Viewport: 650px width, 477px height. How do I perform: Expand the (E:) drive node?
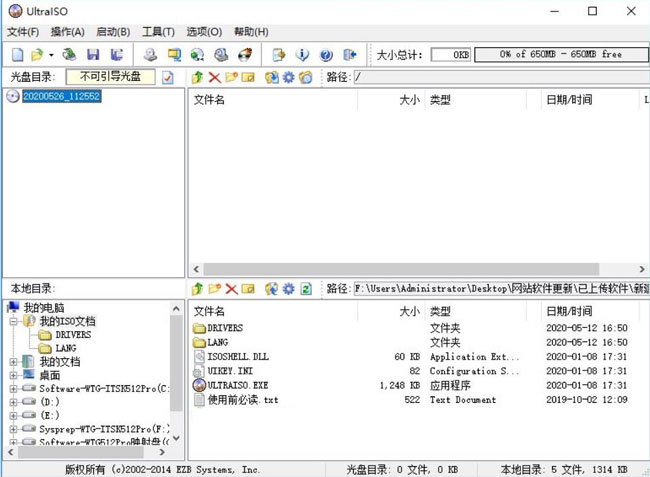(x=13, y=415)
